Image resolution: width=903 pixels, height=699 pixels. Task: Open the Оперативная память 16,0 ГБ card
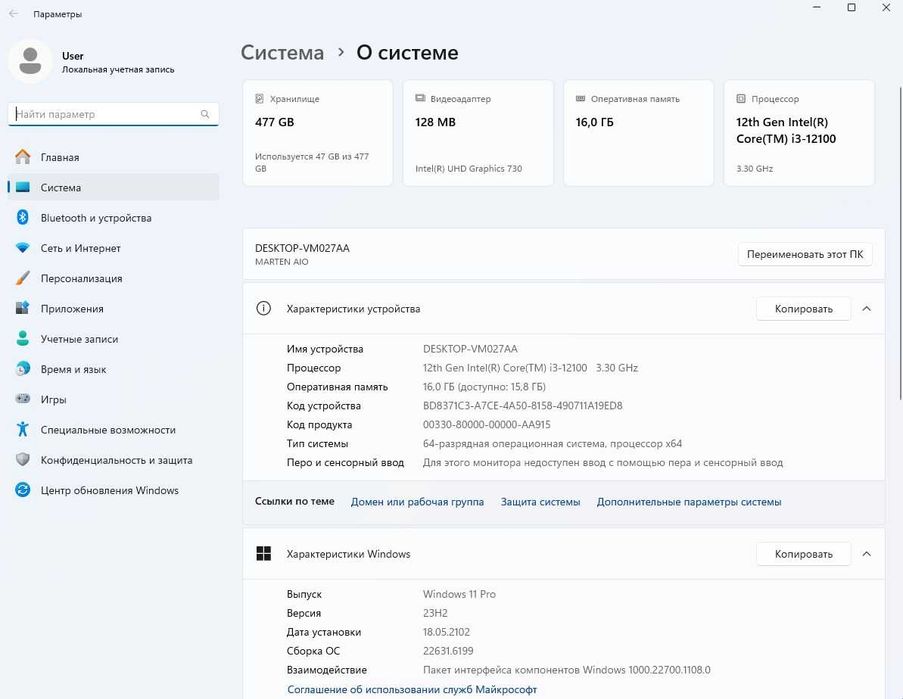tap(638, 133)
